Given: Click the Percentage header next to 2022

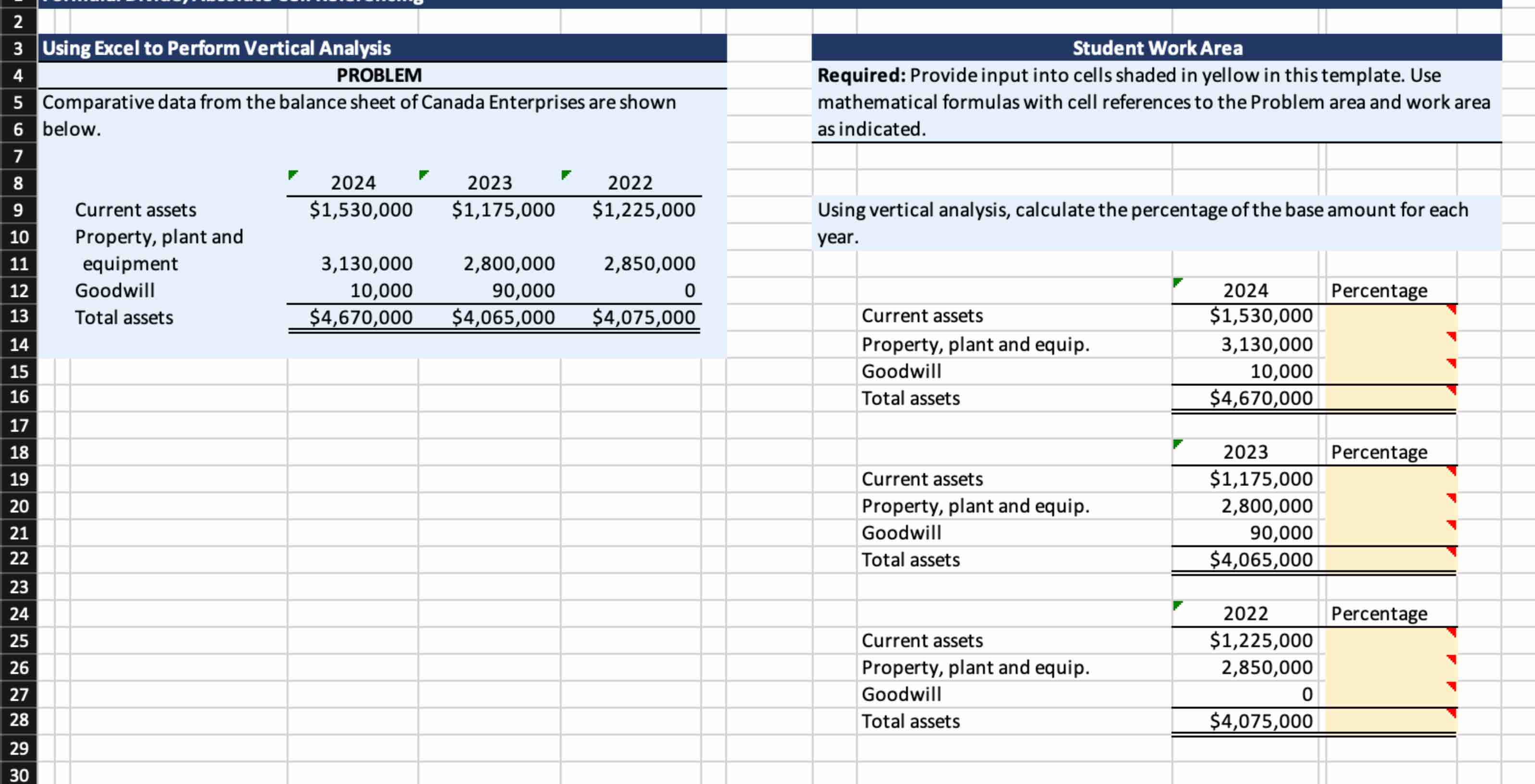Looking at the screenshot, I should pyautogui.click(x=1379, y=614).
